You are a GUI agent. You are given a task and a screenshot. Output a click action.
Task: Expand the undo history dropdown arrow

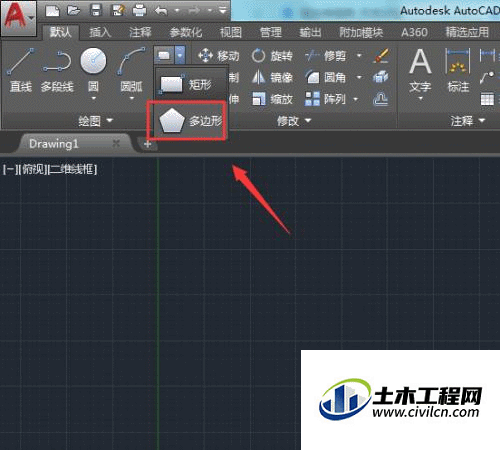(177, 11)
